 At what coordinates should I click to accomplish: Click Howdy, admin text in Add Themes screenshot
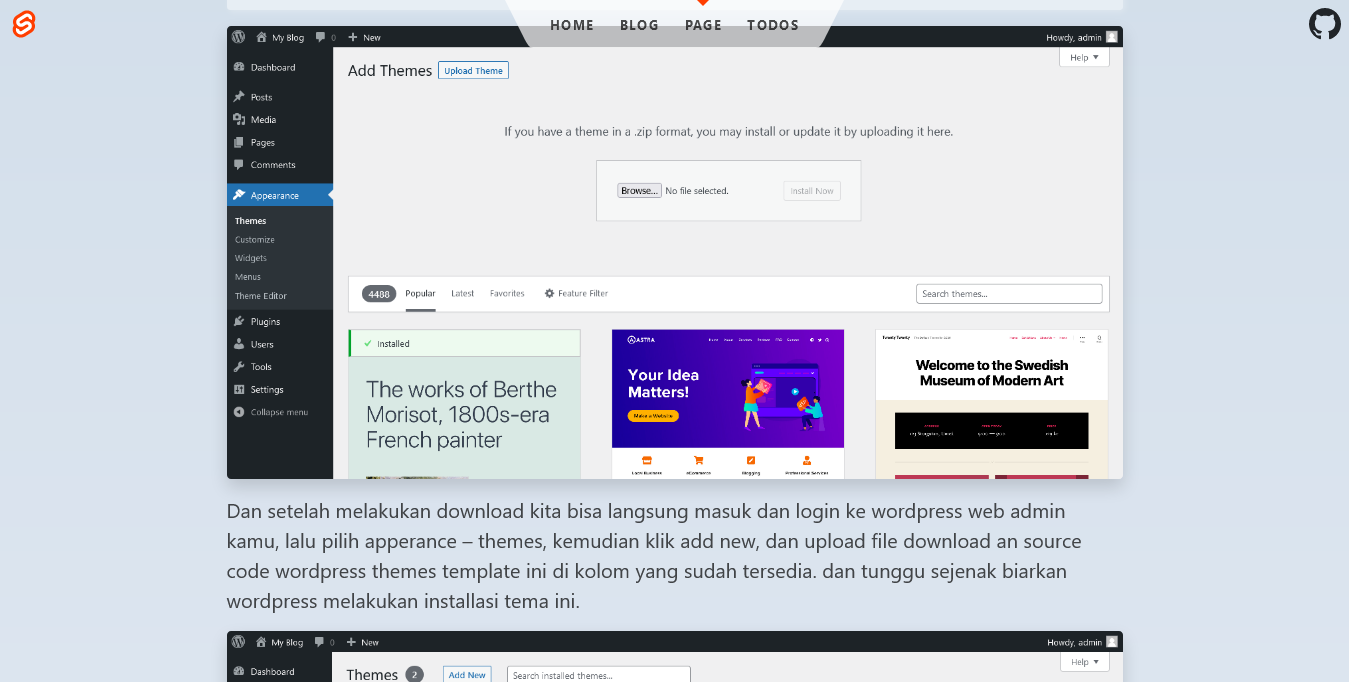point(1074,38)
